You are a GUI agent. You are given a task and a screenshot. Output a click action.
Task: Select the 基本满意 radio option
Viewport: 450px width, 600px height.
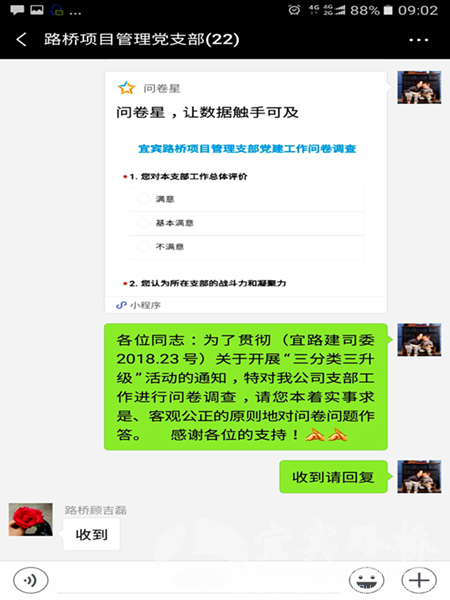pos(144,223)
